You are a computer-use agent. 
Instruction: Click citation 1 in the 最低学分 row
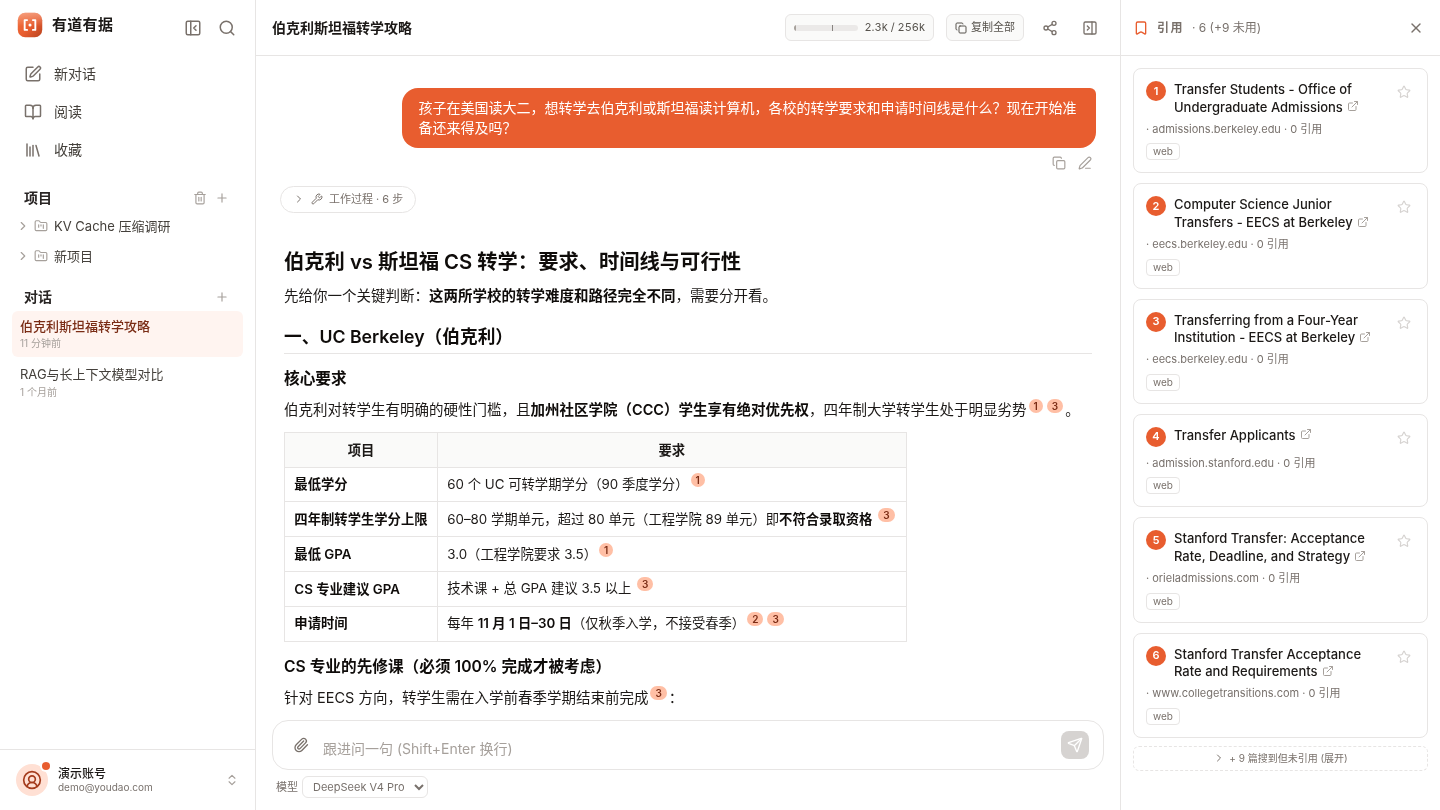coord(698,480)
